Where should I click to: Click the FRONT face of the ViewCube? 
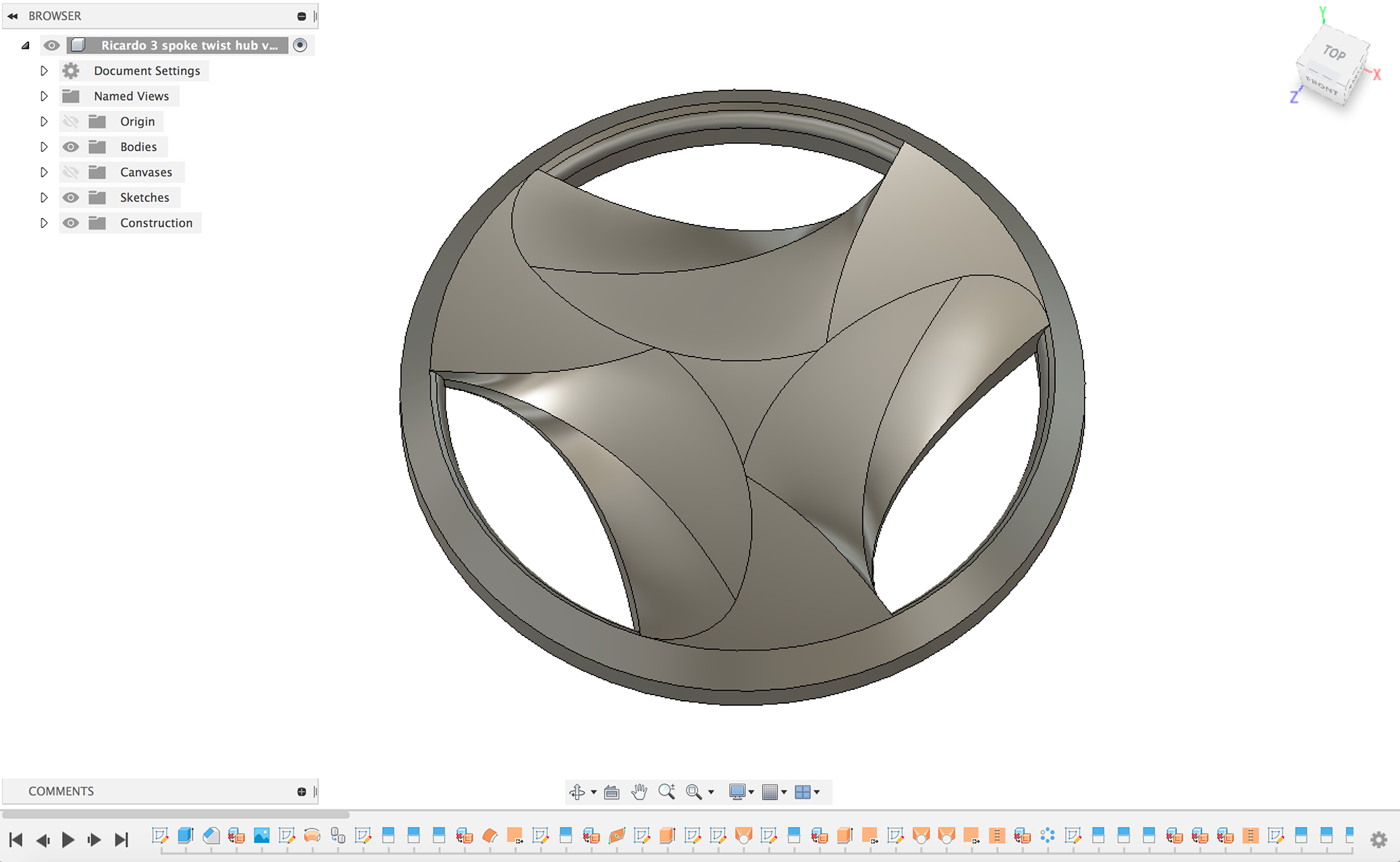1322,86
